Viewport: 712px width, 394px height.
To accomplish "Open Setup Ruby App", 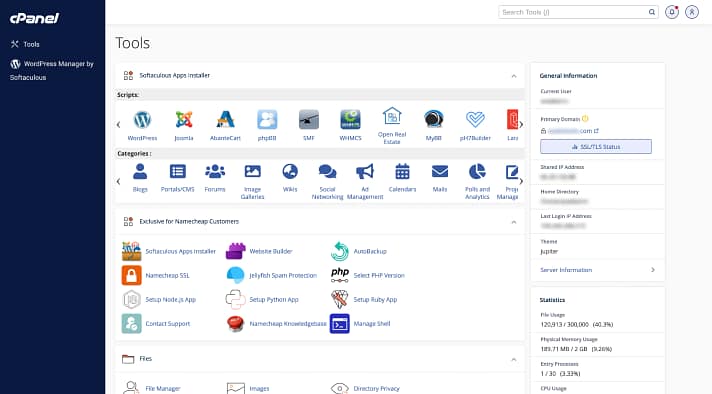I will coord(375,300).
